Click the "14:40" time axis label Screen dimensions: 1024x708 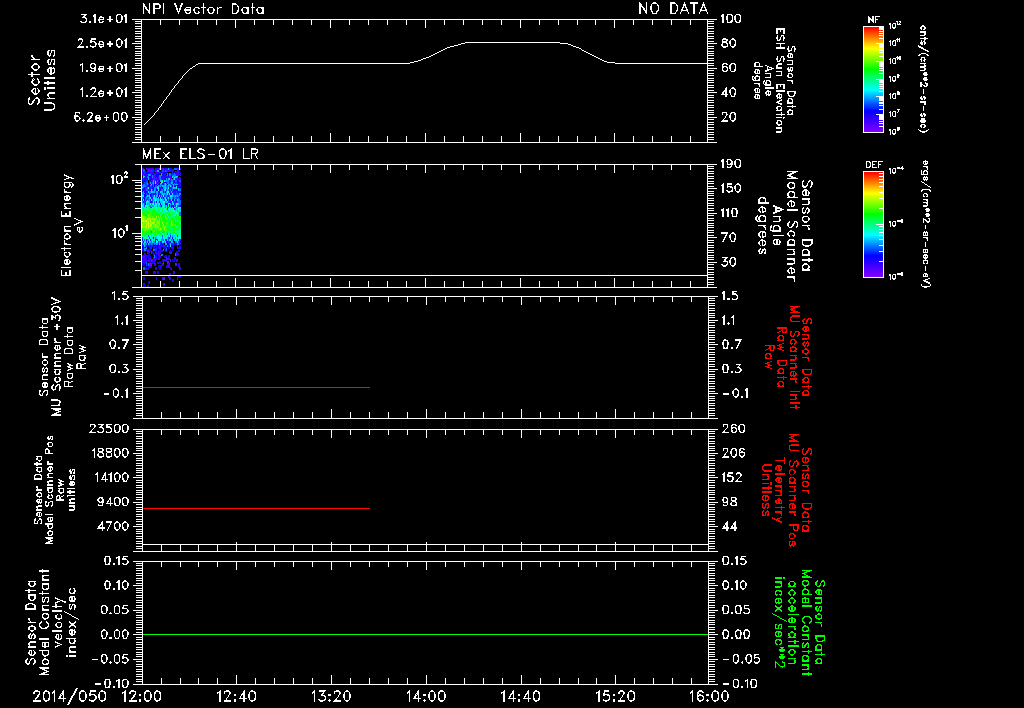point(520,696)
